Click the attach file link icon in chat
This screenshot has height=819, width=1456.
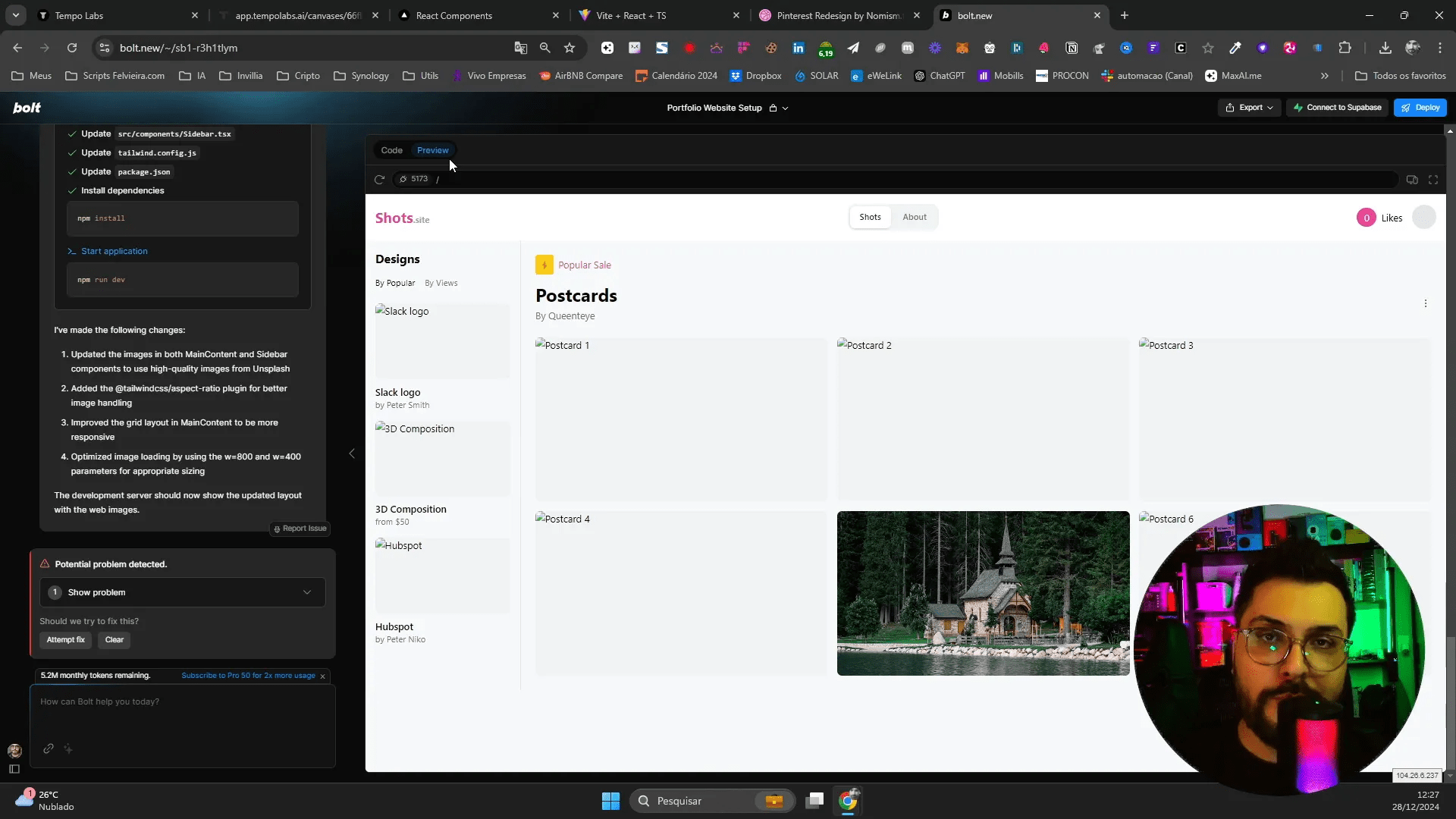coord(49,748)
